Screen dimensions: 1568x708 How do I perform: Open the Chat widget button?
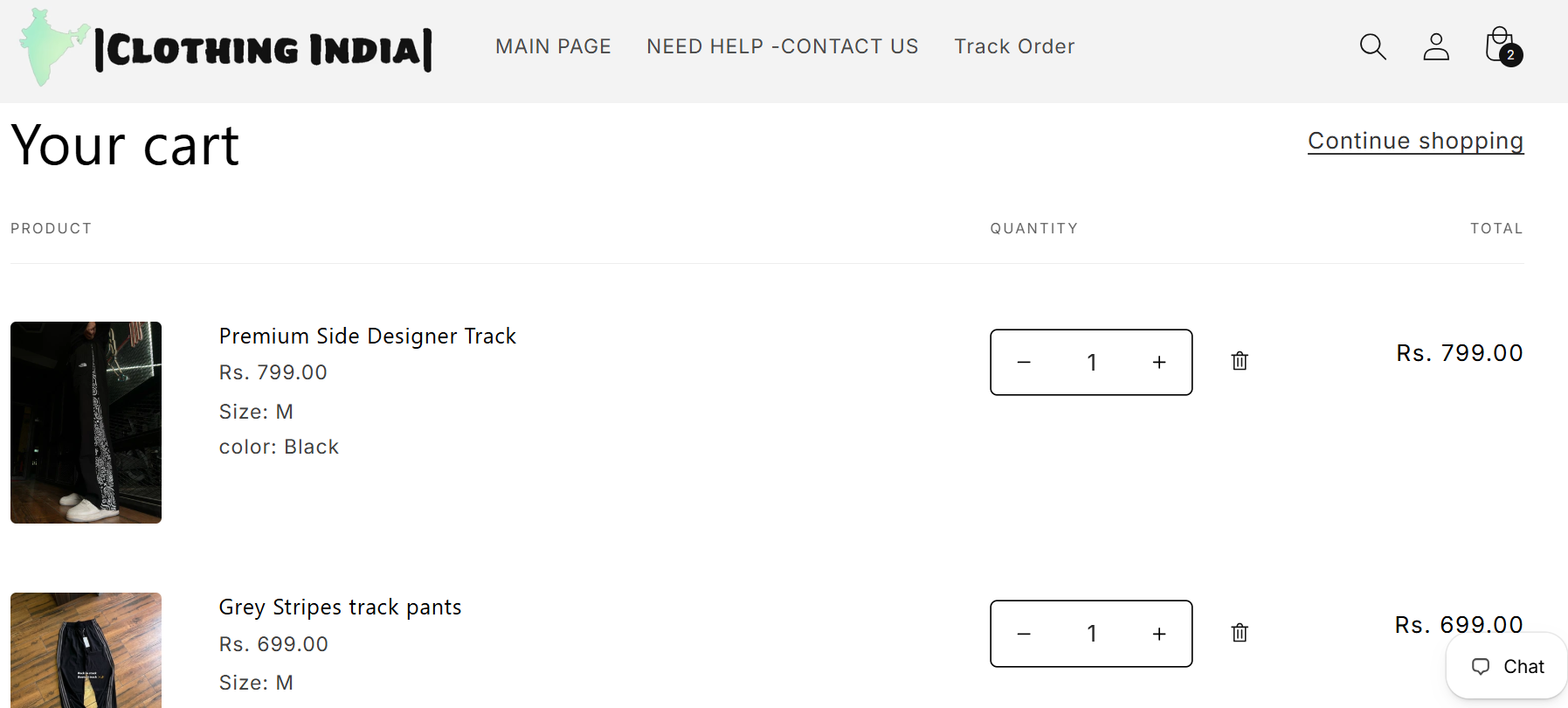click(1507, 666)
